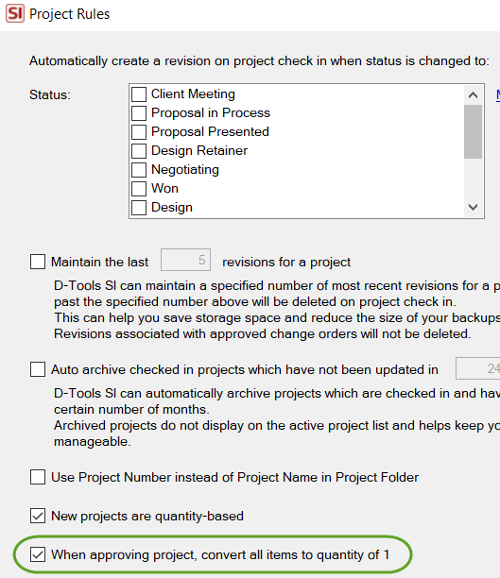The width and height of the screenshot is (500, 578).
Task: Disable convert all items to quantity of 1
Action: point(38,554)
